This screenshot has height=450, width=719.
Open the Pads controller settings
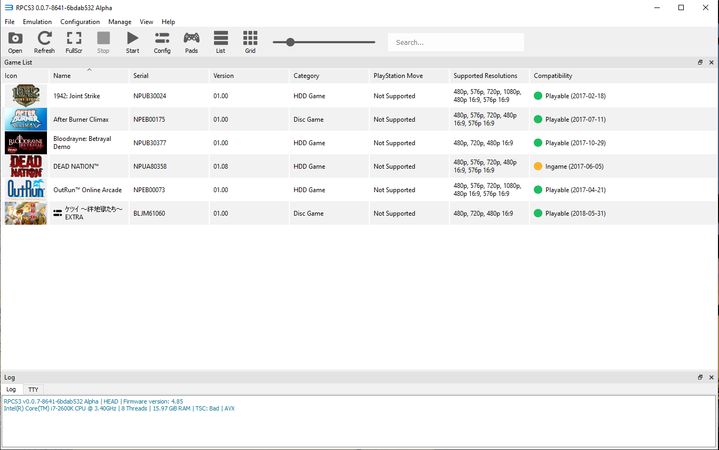point(191,42)
